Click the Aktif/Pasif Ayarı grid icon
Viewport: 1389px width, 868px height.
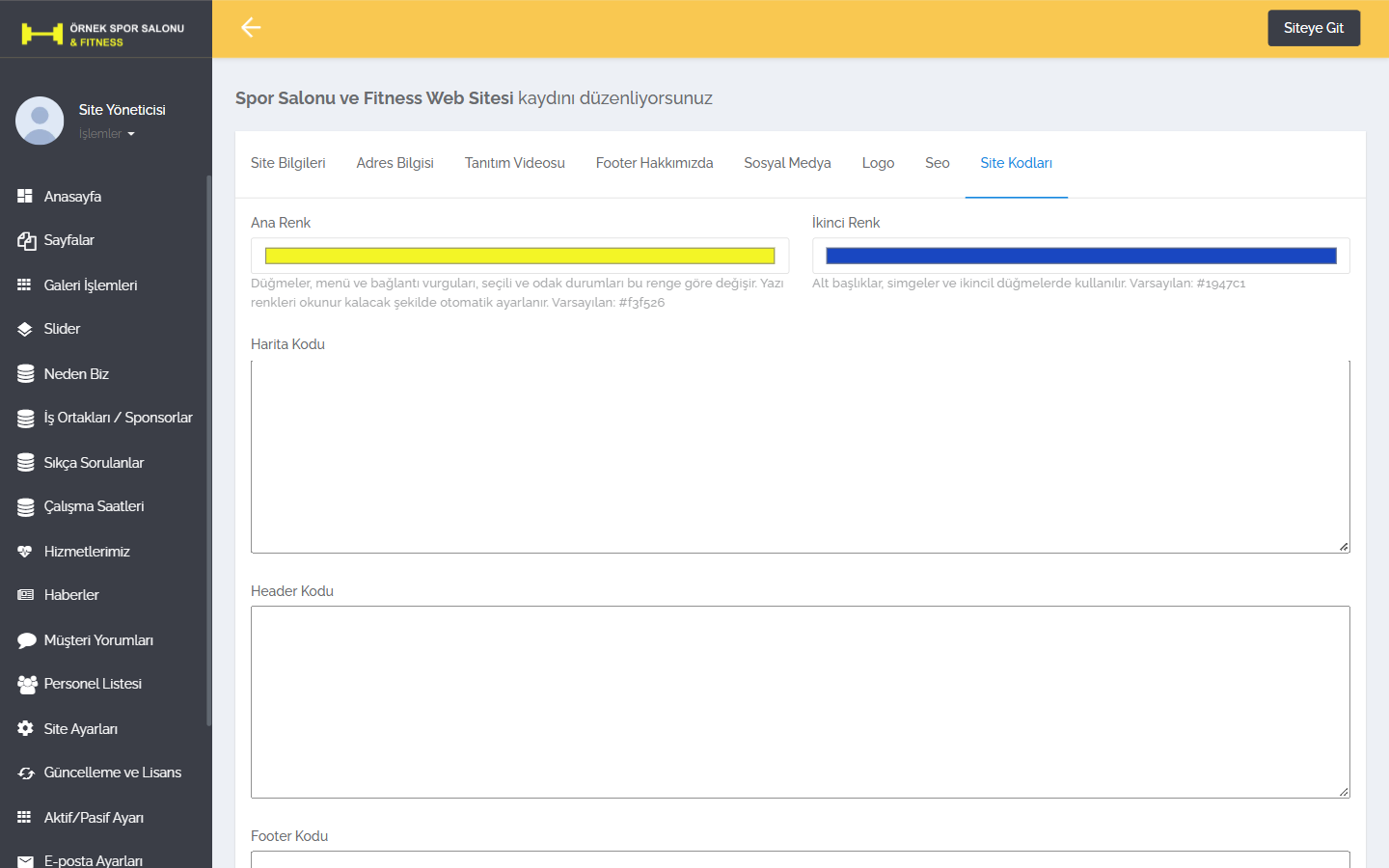(x=25, y=817)
